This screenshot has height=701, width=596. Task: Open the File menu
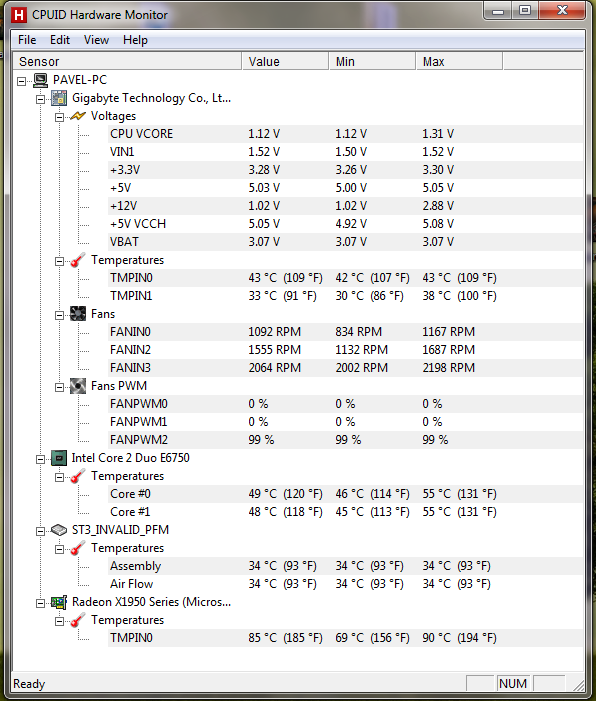coord(27,40)
